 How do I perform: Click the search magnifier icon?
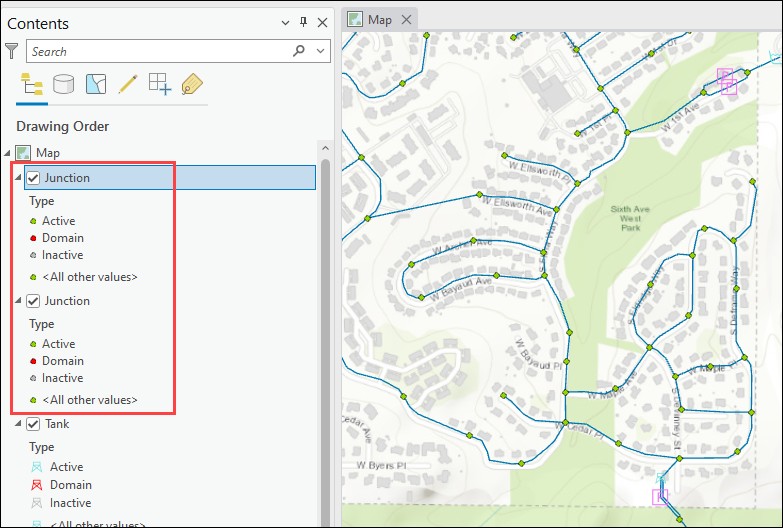click(299, 50)
